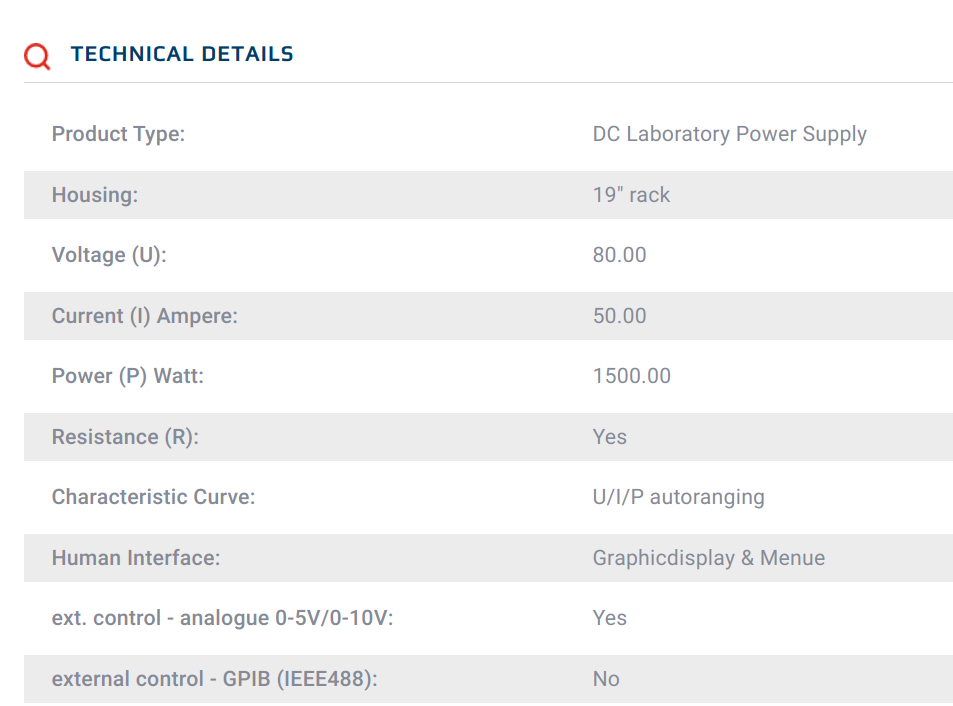This screenshot has height=706, width=953.
Task: Click the red magnifier icon
Action: tap(37, 56)
